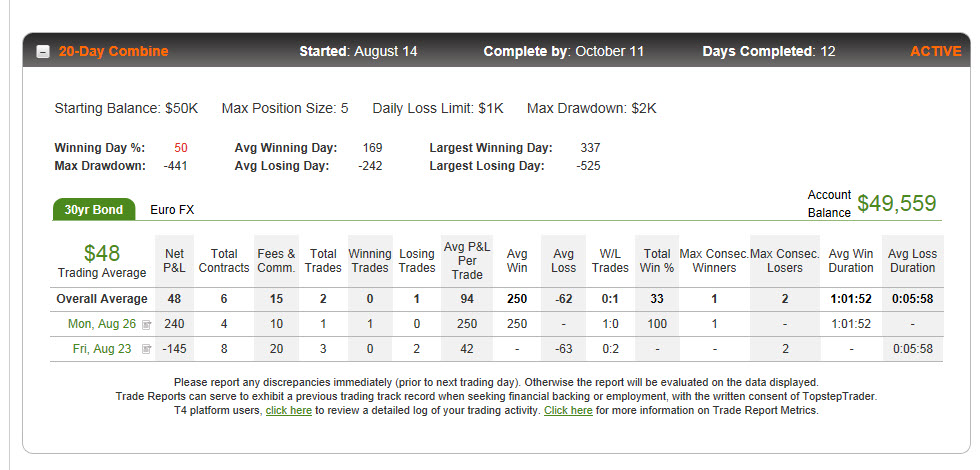Click the $48 Trading Average figure
Image resolution: width=980 pixels, height=470 pixels.
[102, 253]
